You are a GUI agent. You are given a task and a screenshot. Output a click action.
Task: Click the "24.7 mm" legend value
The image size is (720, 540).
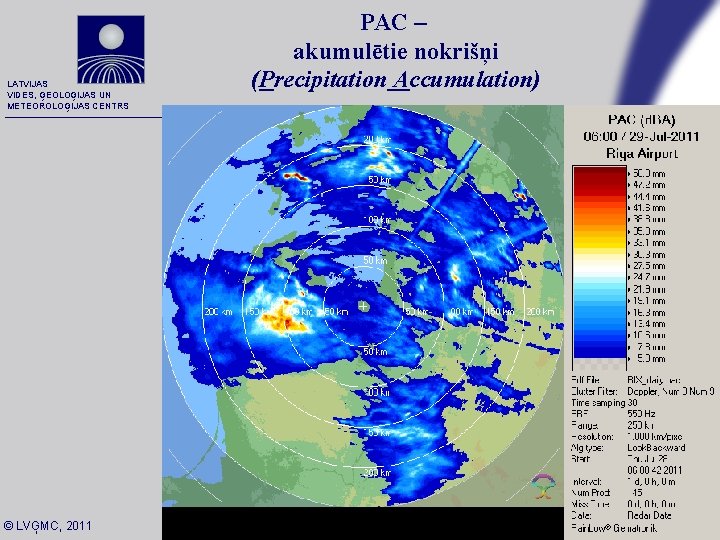coord(649,277)
